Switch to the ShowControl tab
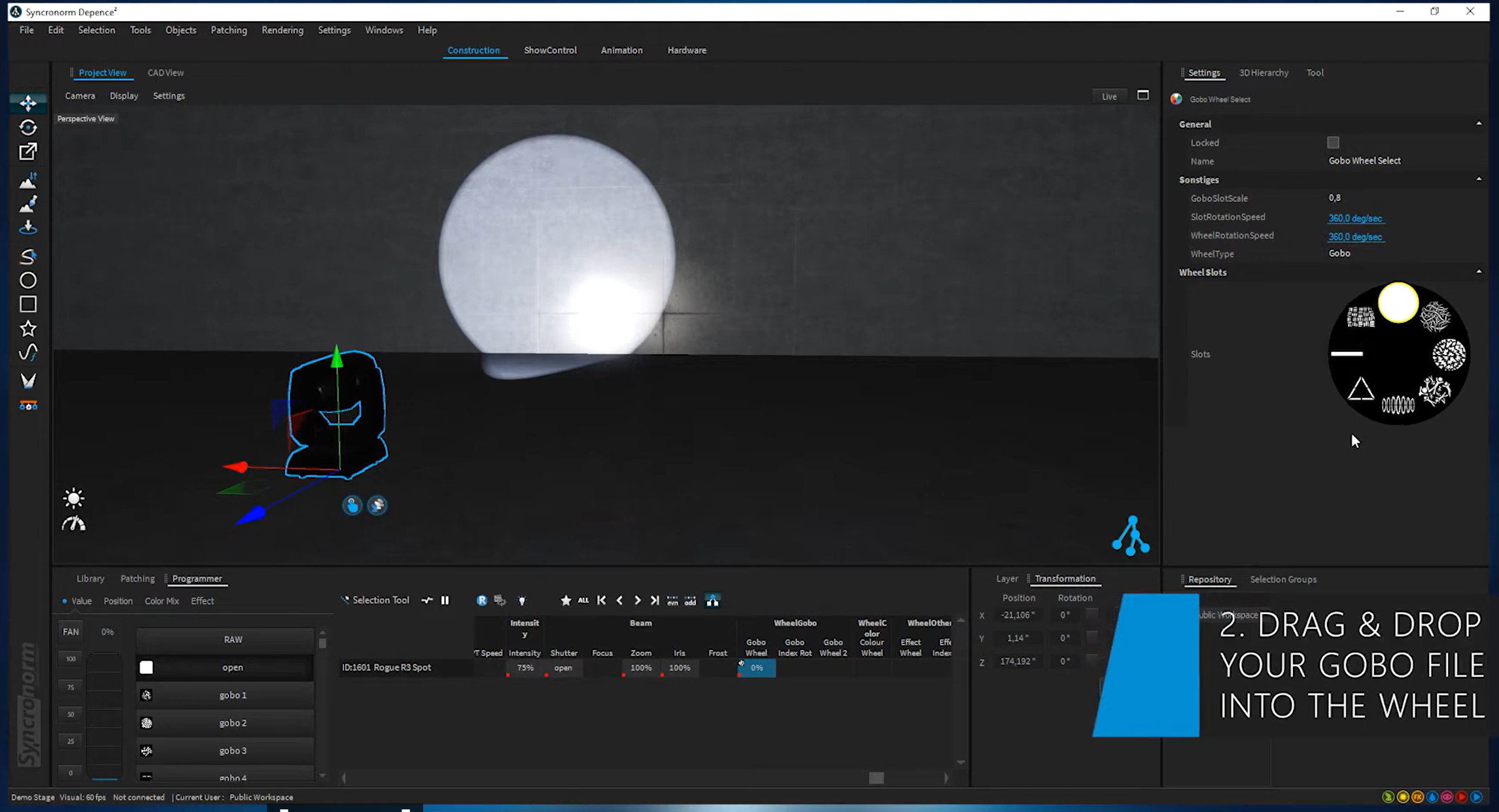The image size is (1499, 812). 550,50
